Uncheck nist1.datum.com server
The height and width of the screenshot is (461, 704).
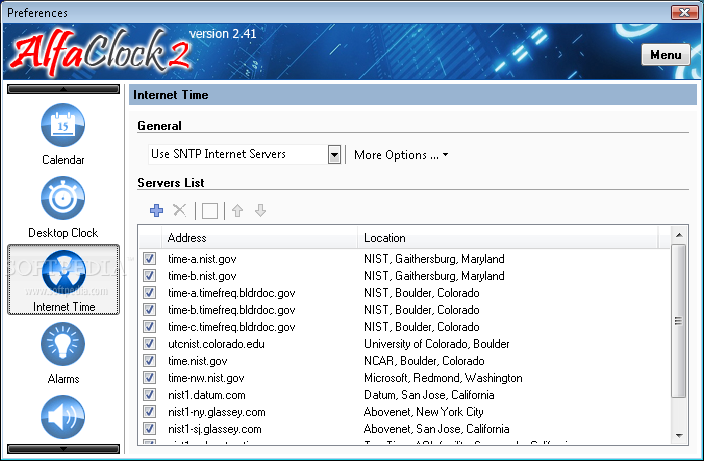pyautogui.click(x=150, y=395)
